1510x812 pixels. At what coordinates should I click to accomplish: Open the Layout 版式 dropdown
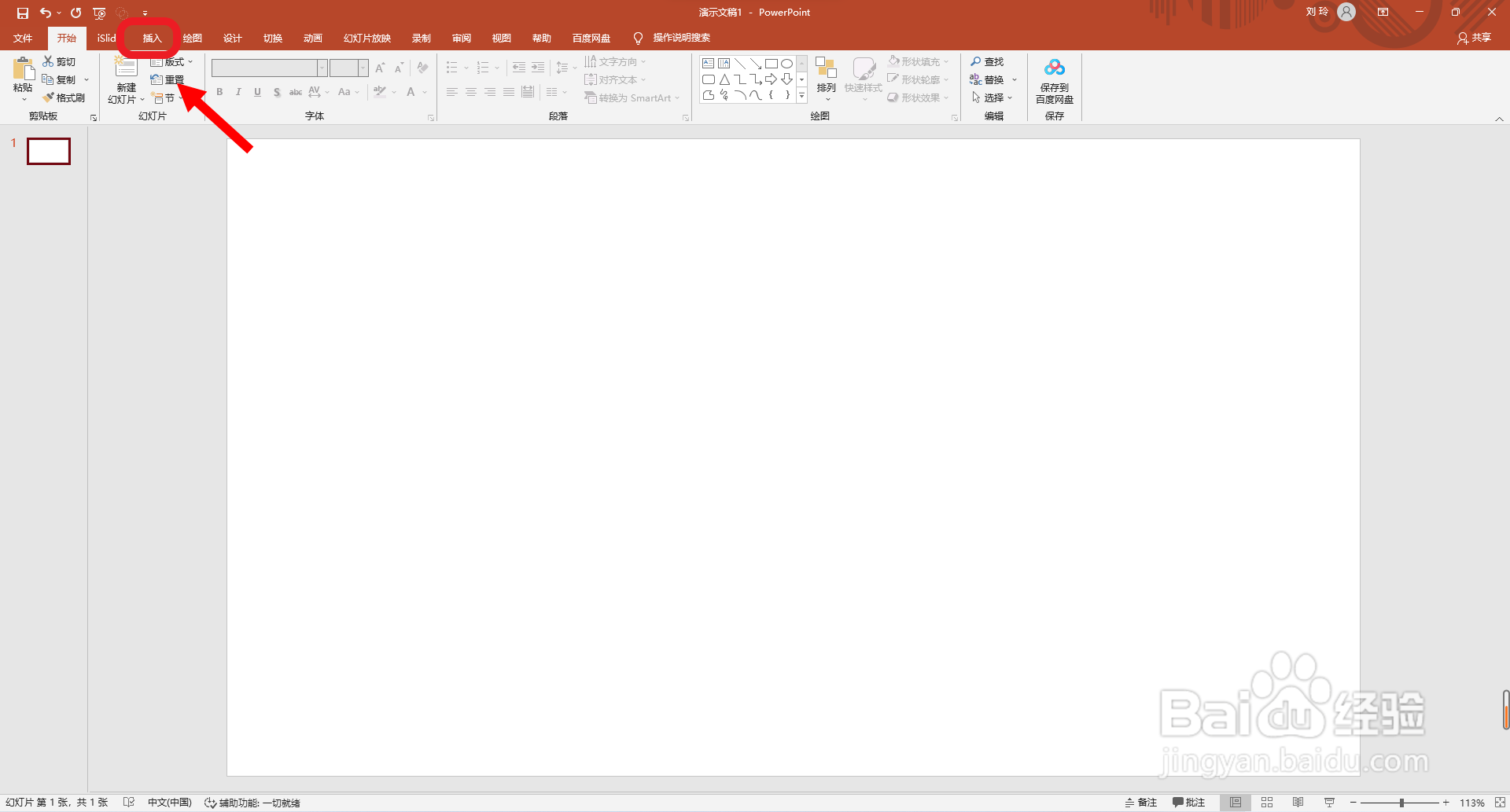tap(171, 61)
